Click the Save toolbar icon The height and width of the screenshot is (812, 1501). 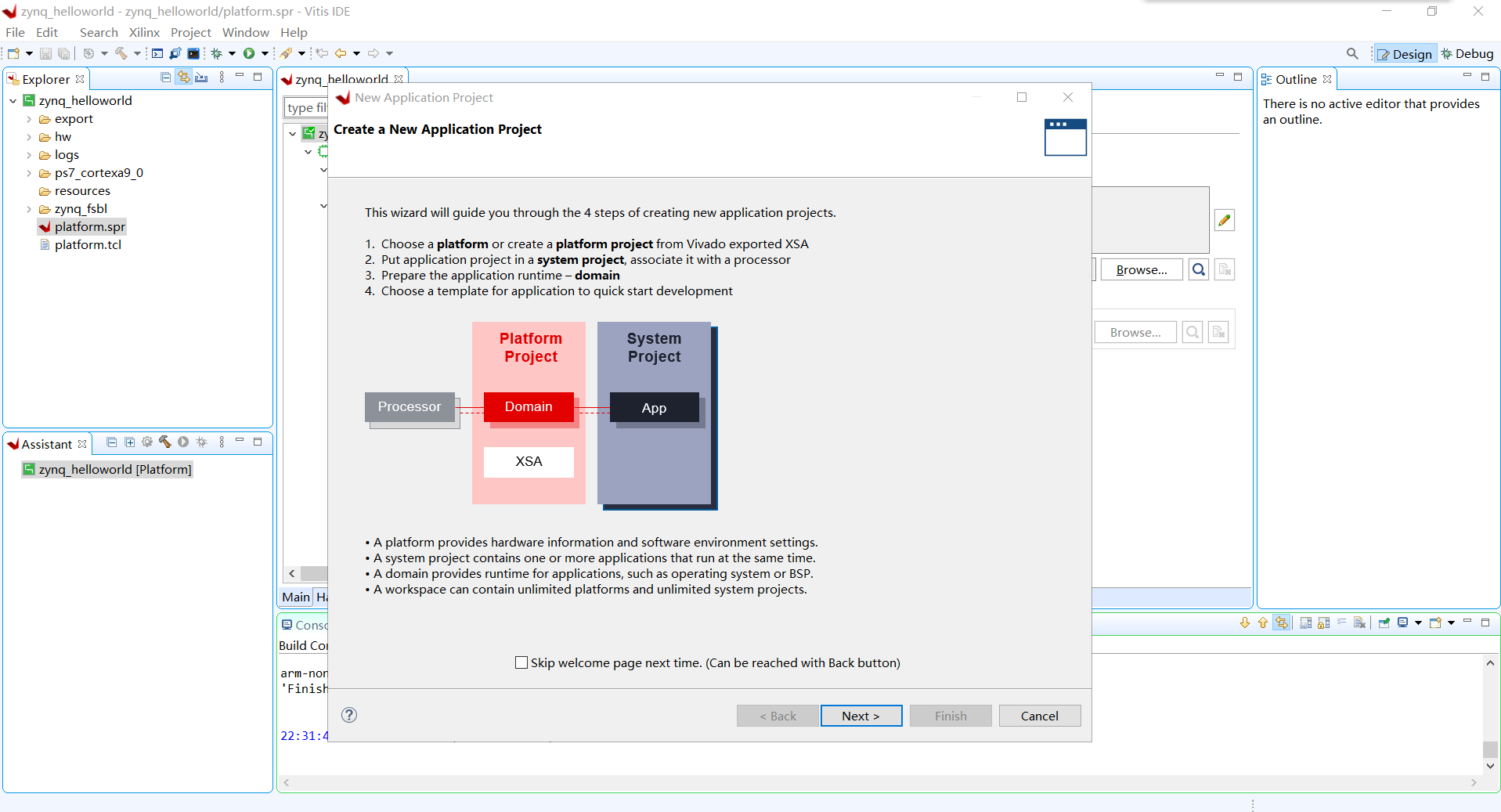[x=45, y=53]
